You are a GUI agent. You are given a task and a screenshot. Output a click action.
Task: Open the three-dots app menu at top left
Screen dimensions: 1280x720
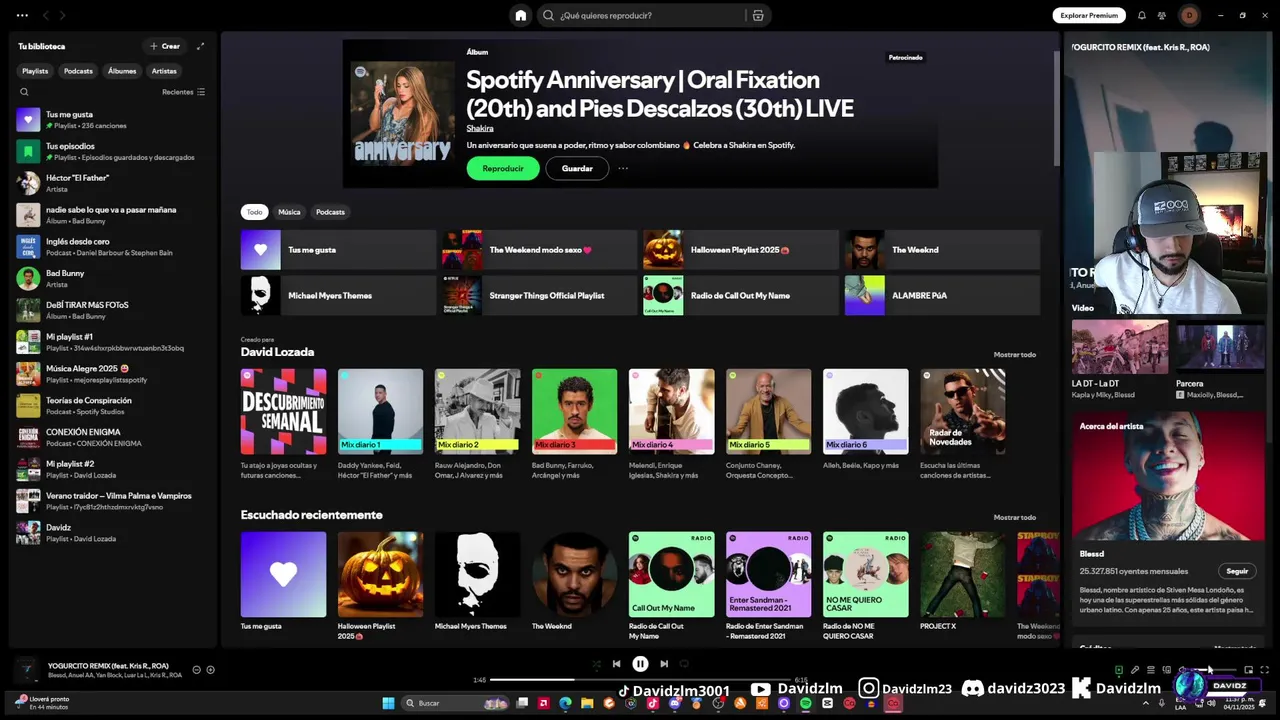click(22, 15)
